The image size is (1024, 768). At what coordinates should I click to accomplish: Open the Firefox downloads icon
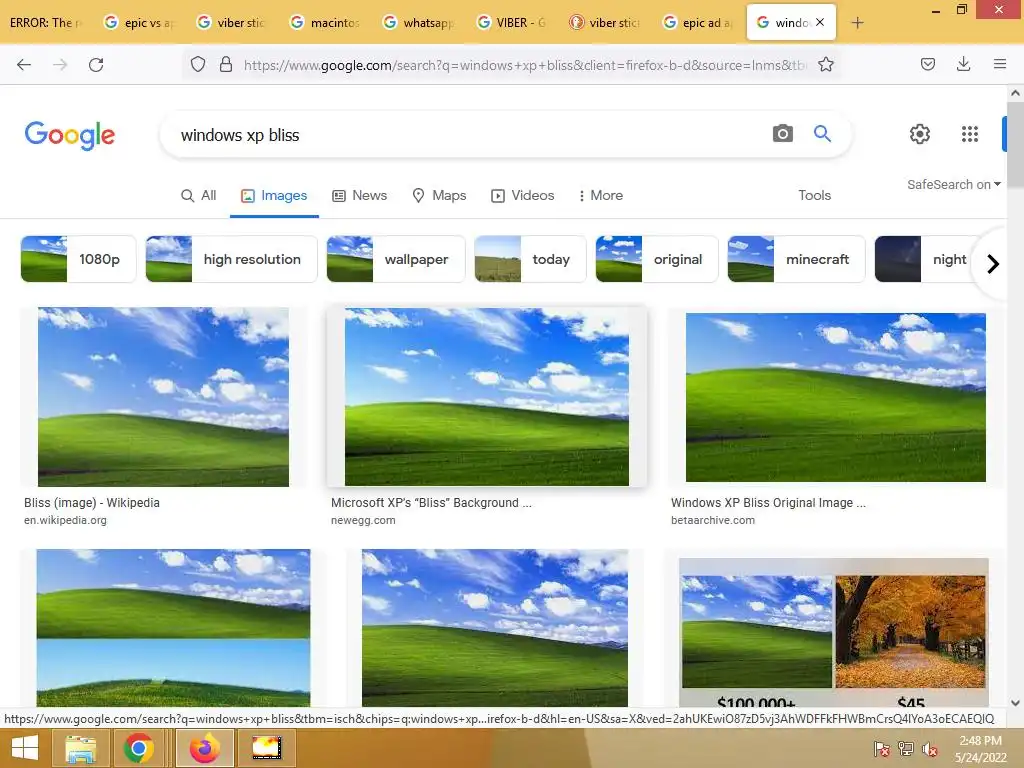pyautogui.click(x=963, y=64)
